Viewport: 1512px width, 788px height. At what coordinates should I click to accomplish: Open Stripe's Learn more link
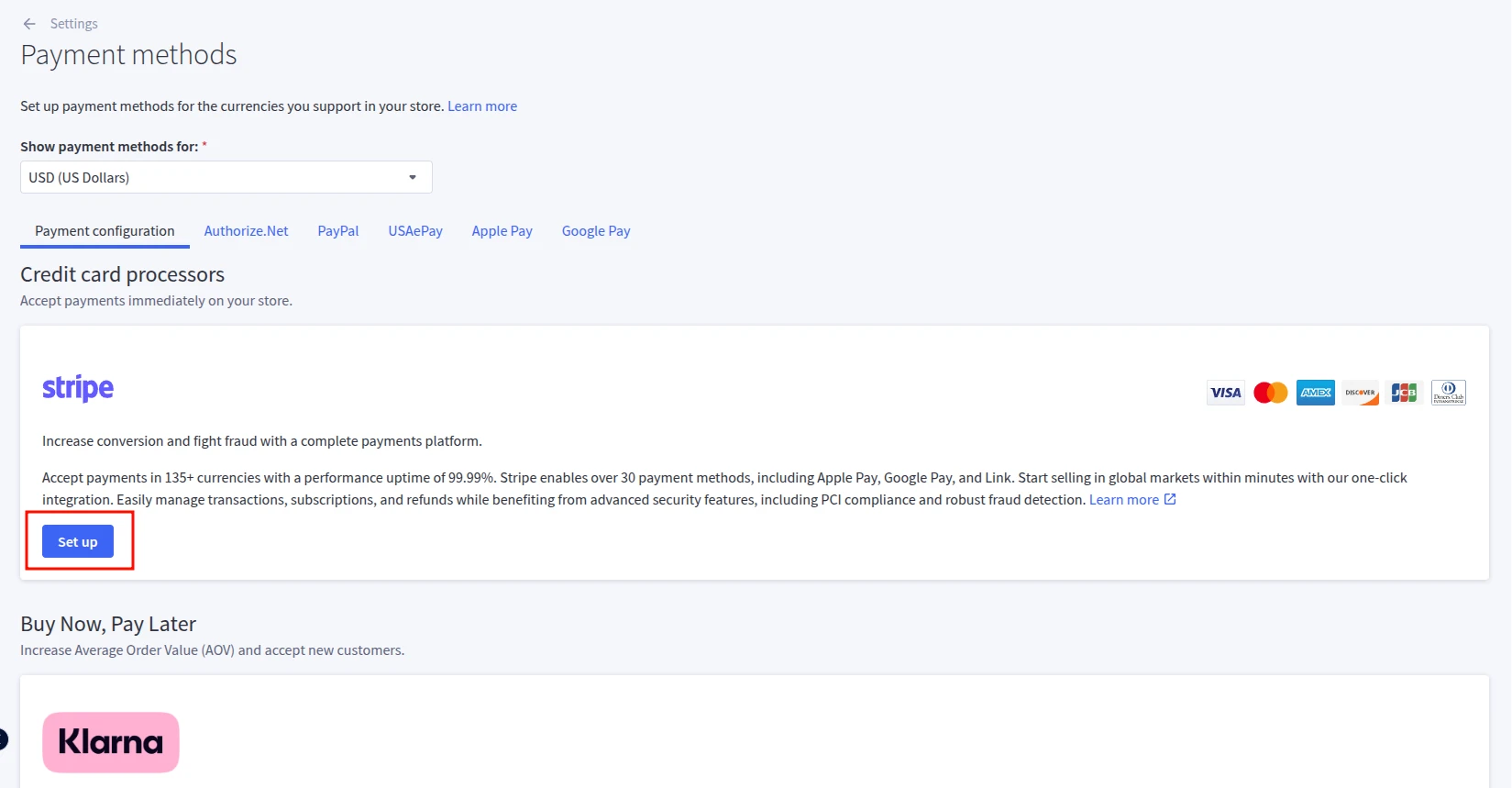tap(1124, 500)
